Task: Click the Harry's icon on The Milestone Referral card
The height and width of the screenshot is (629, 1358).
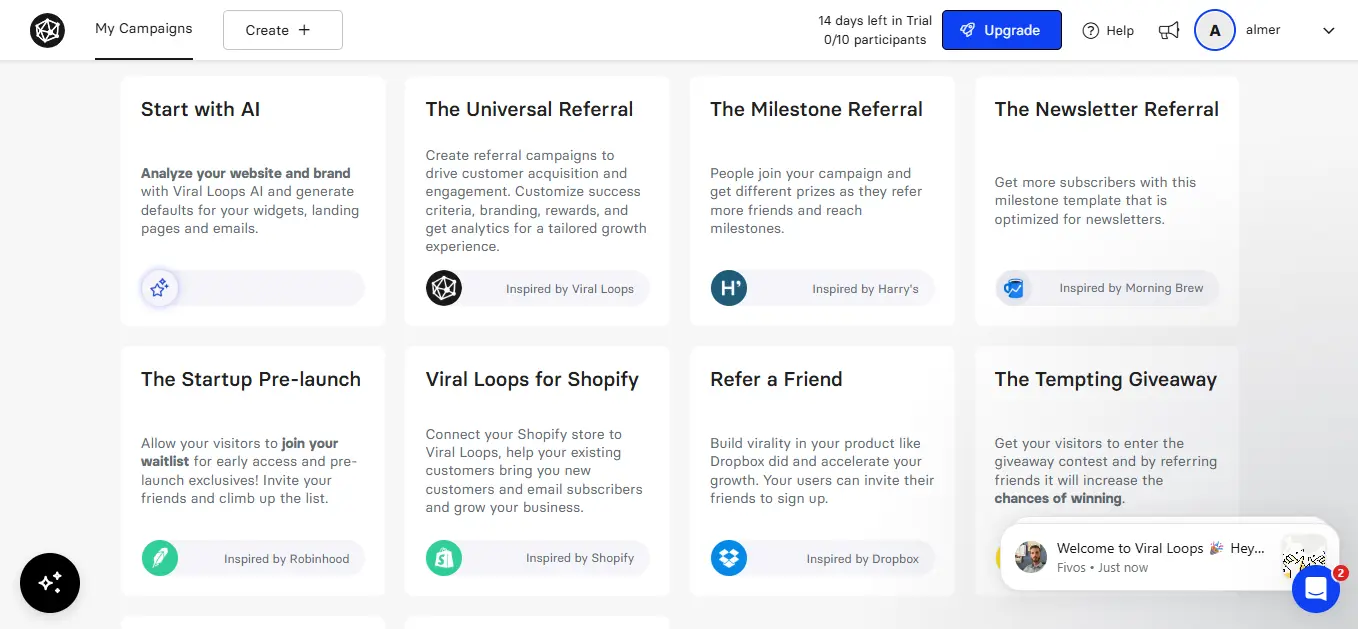Action: (x=728, y=288)
